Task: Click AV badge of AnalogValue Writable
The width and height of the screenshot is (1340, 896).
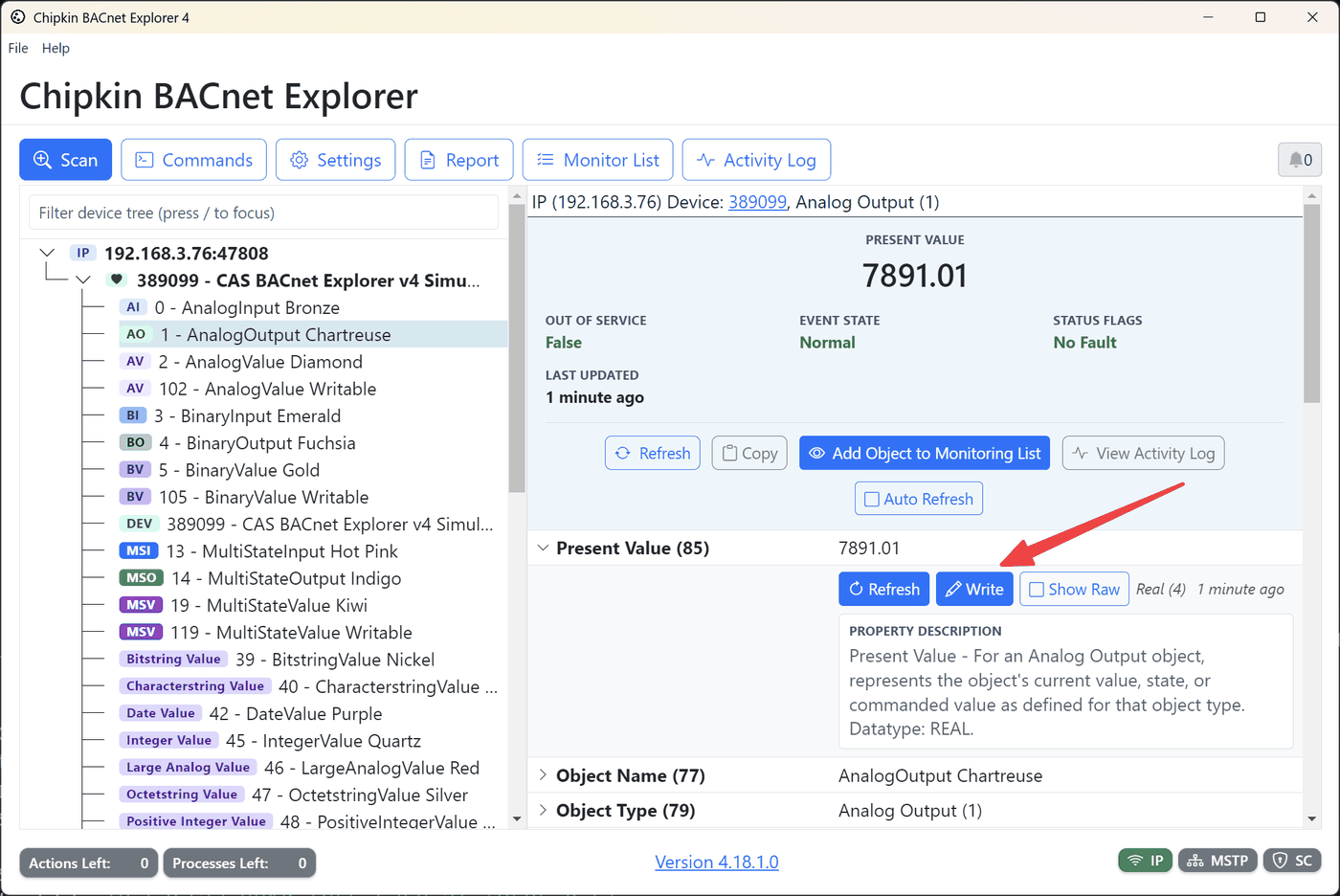Action: pyautogui.click(x=135, y=389)
